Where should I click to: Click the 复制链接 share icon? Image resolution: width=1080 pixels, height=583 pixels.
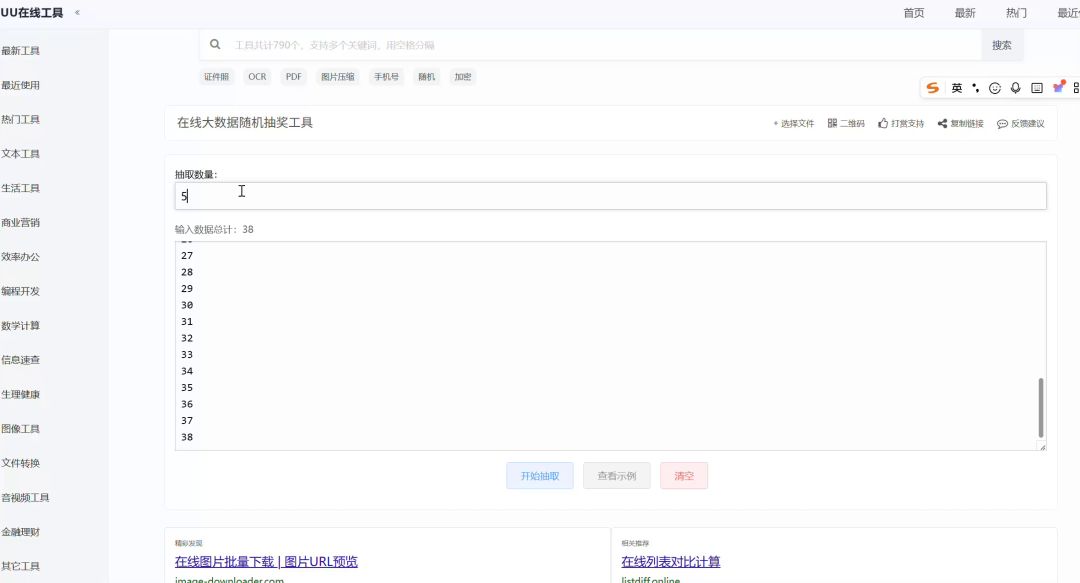tap(942, 124)
